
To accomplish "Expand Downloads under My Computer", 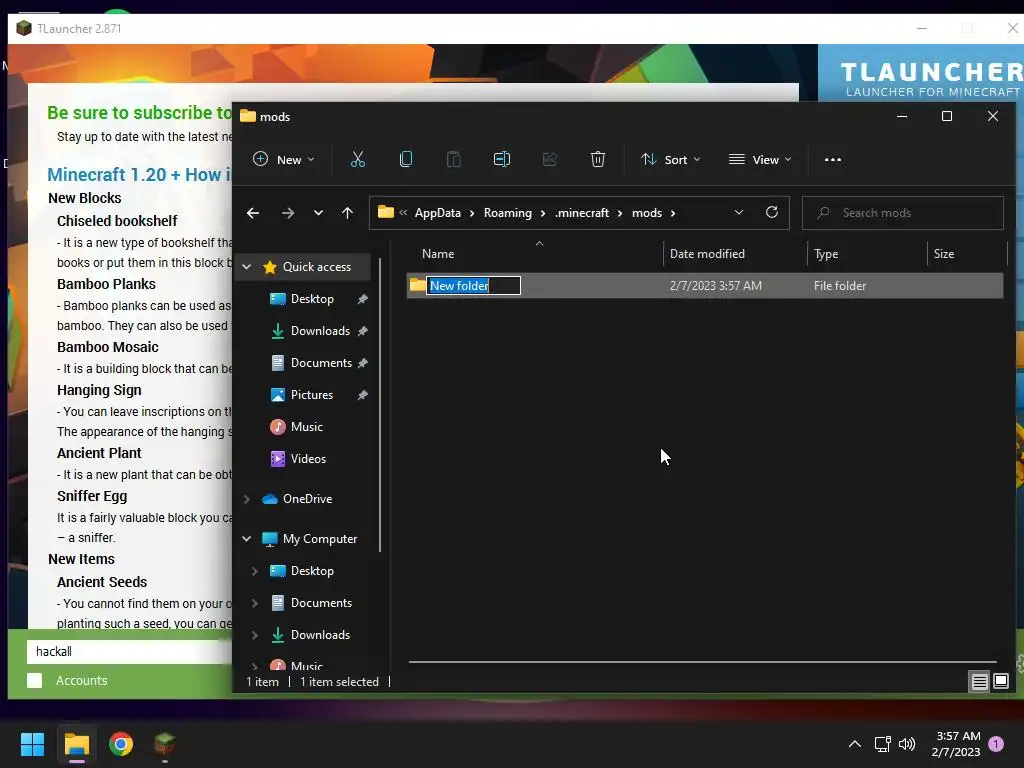I will point(255,635).
